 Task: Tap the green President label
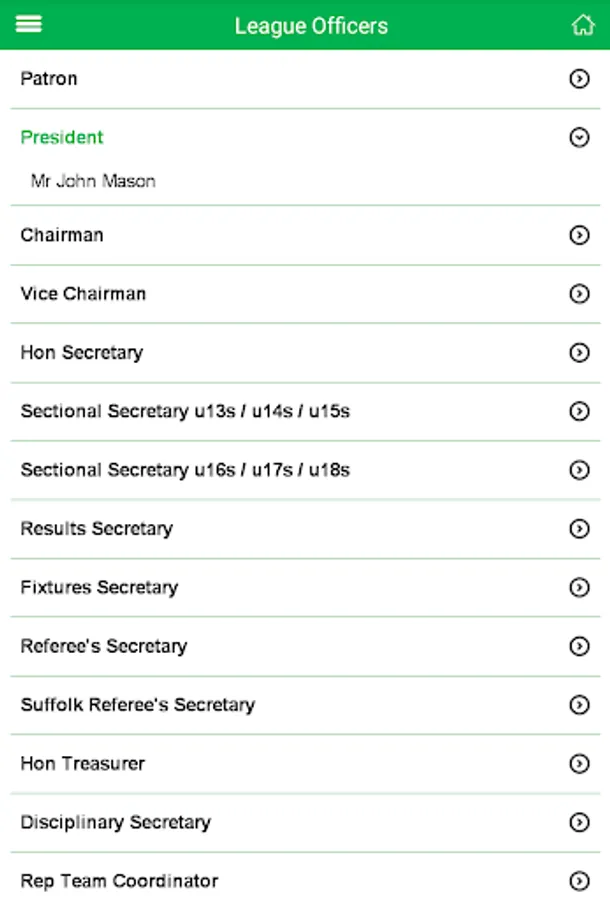62,137
